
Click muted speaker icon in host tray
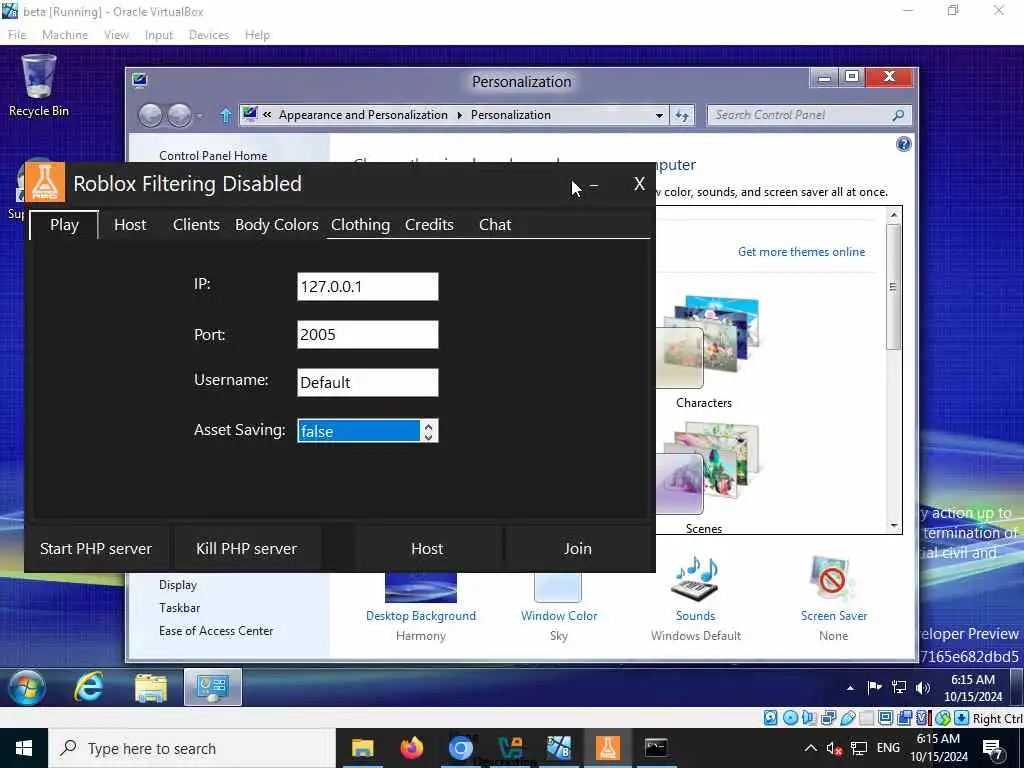tap(834, 748)
